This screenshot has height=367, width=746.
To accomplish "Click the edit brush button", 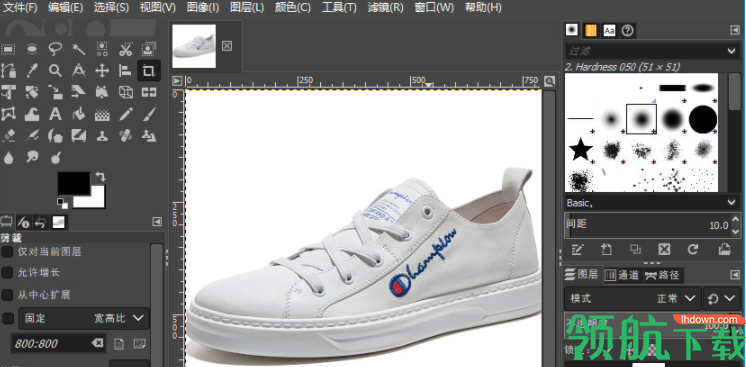I will click(x=577, y=249).
